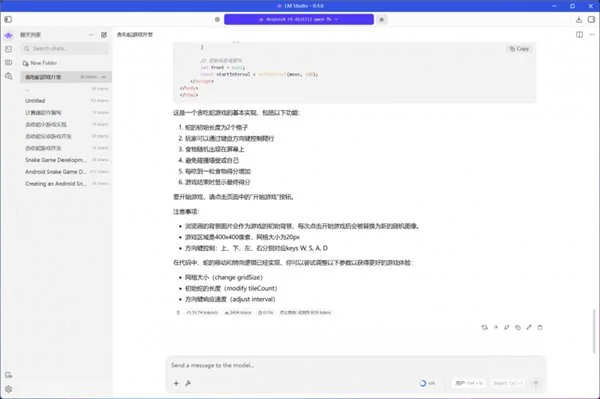Toggle the right sidebar panel icon
600x399 pixels.
coord(591,19)
